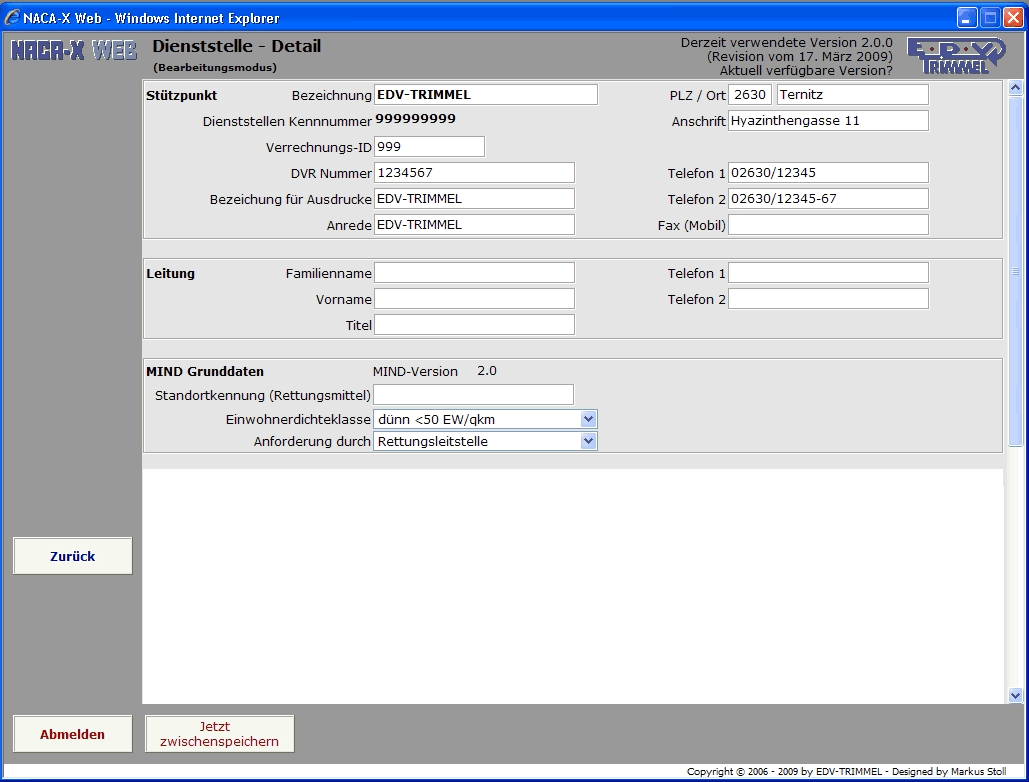The height and width of the screenshot is (782, 1029).
Task: Click the 'Stützpunkt' section label
Action: [x=182, y=95]
